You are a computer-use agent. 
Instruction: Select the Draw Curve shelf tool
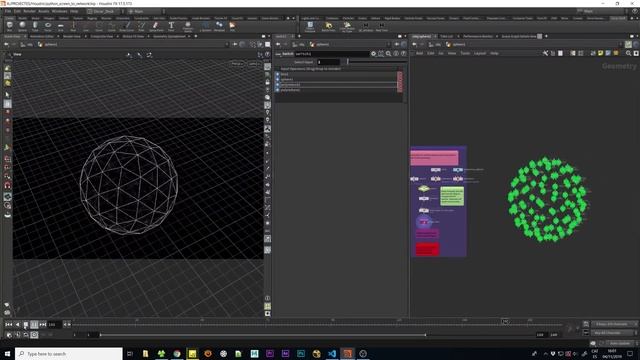click(x=127, y=27)
